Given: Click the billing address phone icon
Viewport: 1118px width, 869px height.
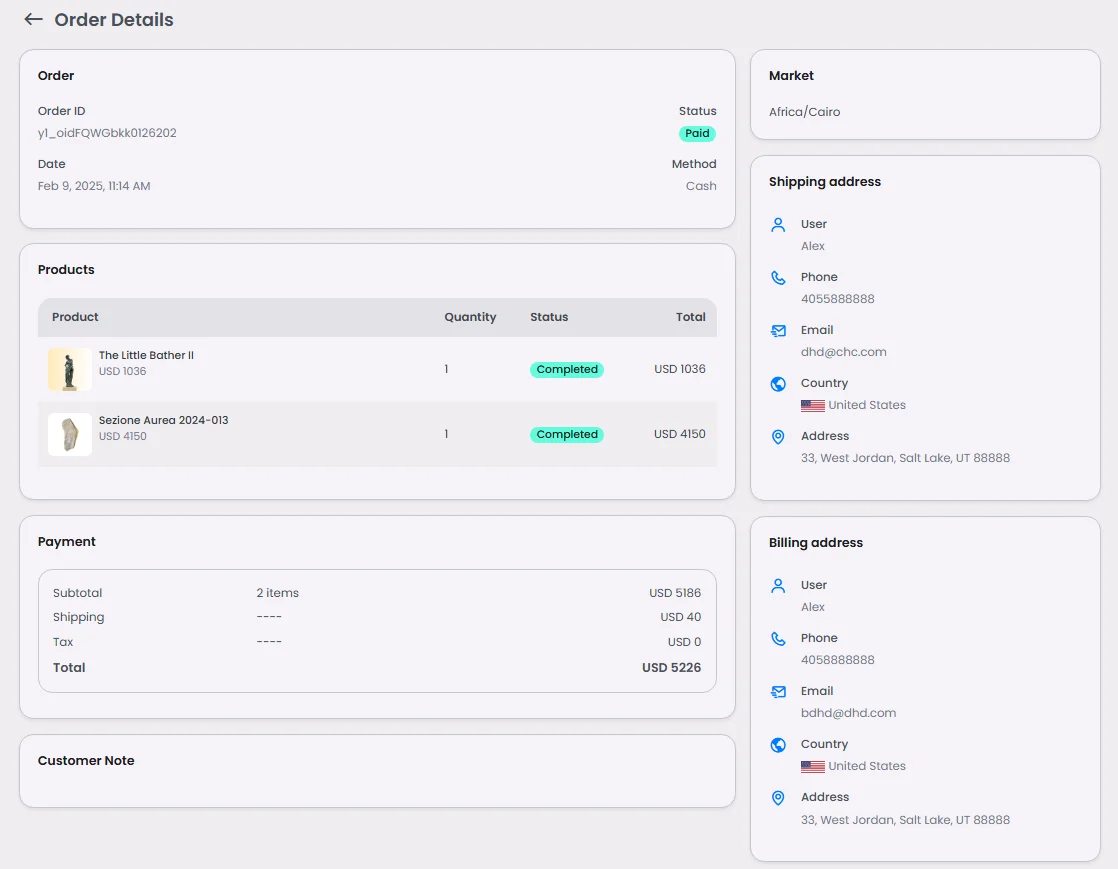Looking at the screenshot, I should [x=778, y=639].
